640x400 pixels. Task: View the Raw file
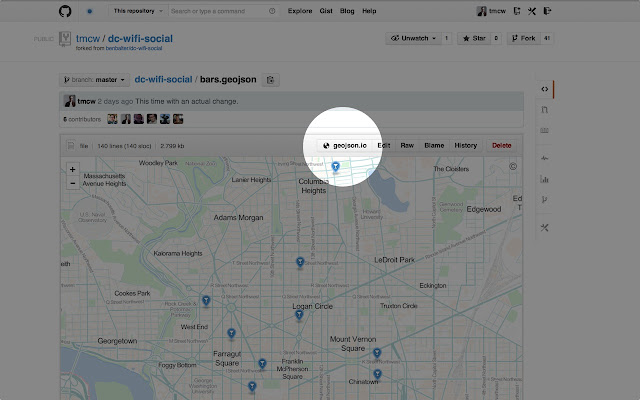tap(407, 145)
